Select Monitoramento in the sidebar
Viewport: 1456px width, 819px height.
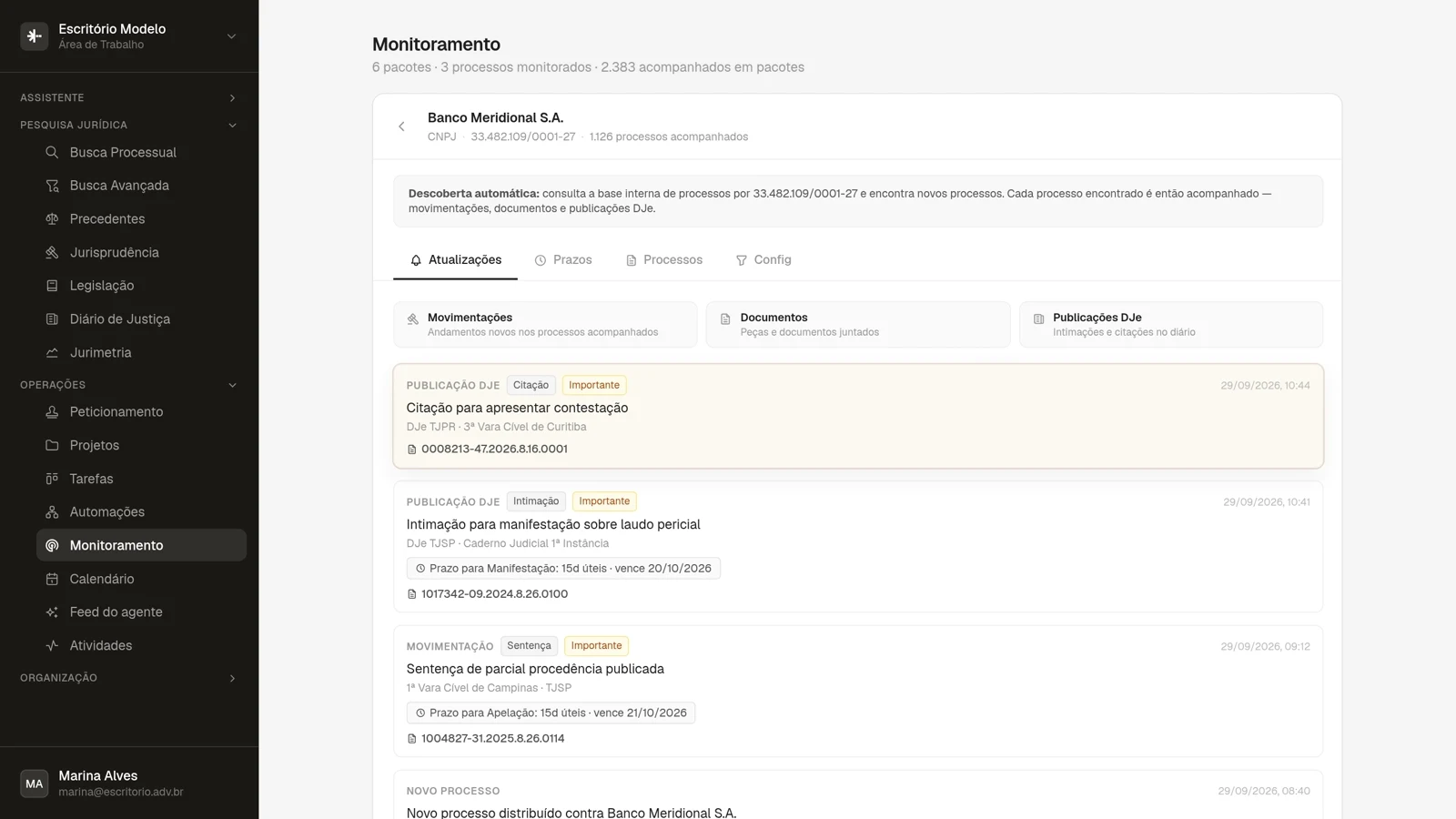pyautogui.click(x=141, y=545)
